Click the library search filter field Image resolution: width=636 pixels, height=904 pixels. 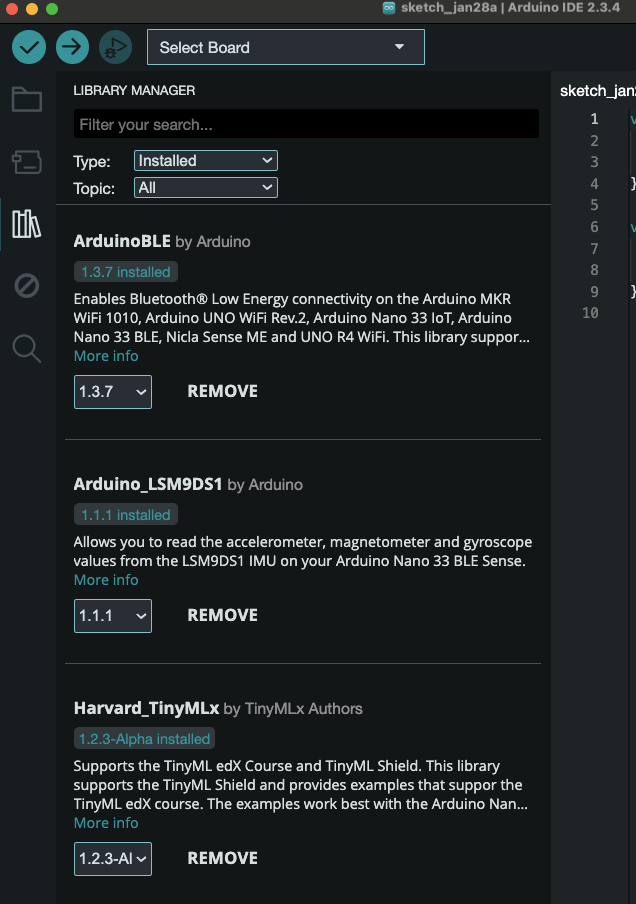(x=305, y=125)
